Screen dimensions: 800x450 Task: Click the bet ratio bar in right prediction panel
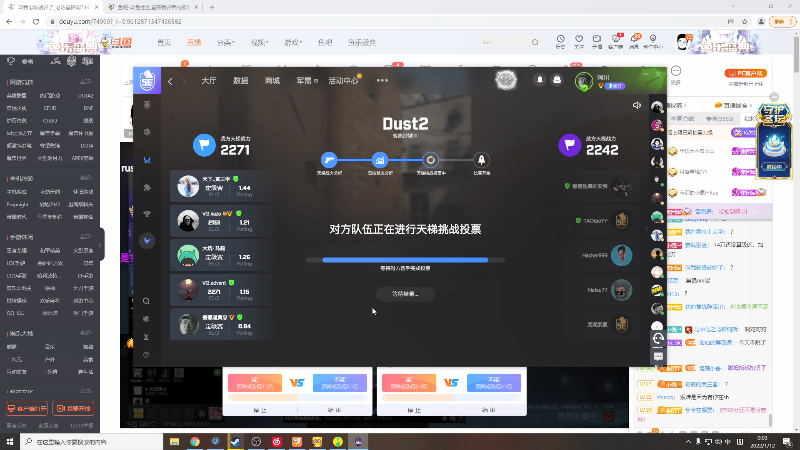click(452, 397)
